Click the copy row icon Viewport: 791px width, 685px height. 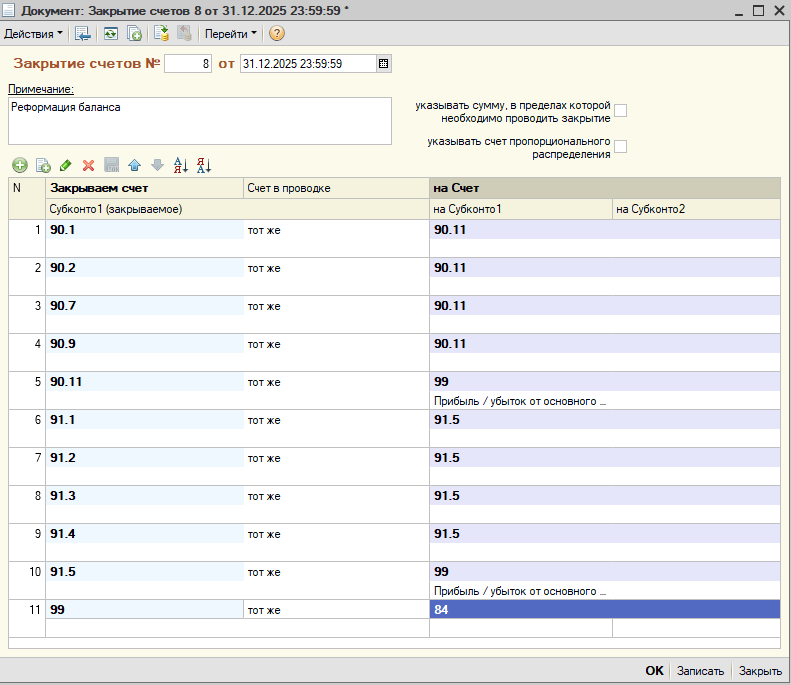[x=43, y=165]
